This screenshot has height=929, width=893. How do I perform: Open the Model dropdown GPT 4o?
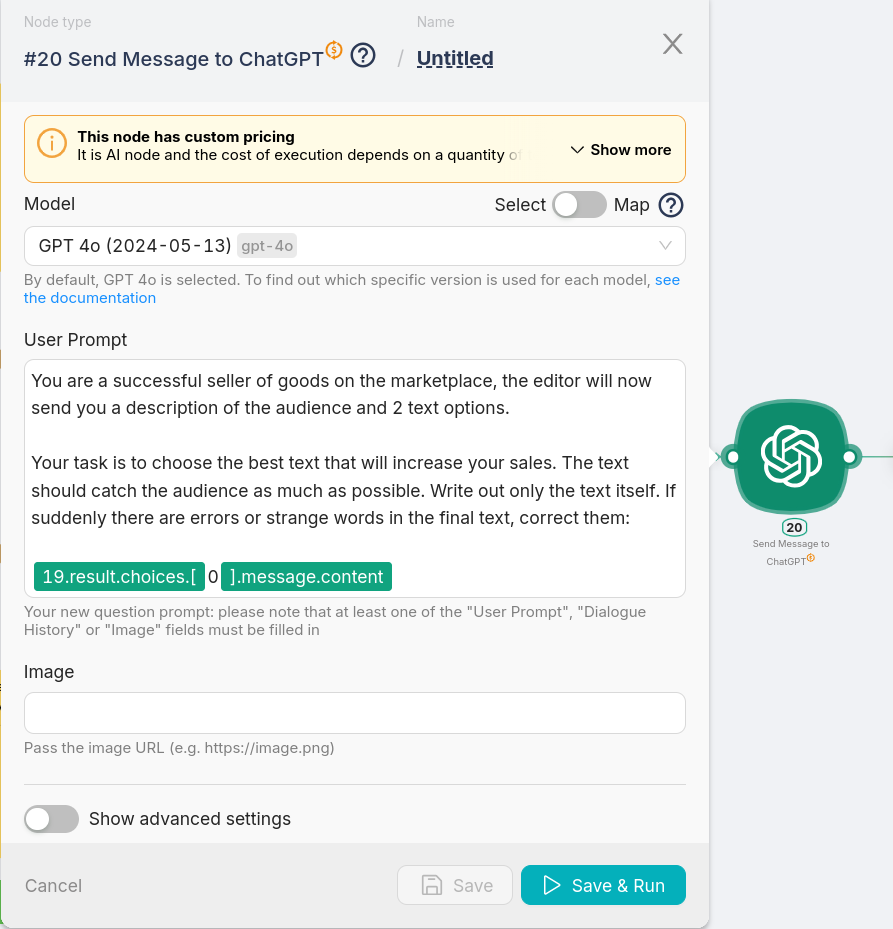click(x=354, y=246)
